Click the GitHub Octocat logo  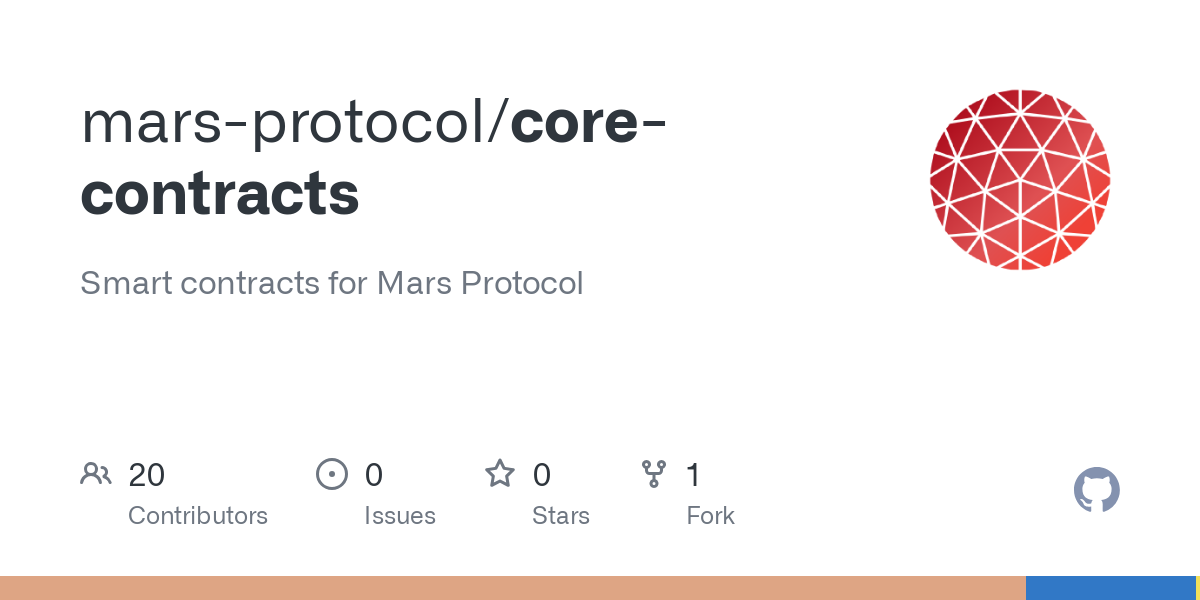pyautogui.click(x=1096, y=491)
